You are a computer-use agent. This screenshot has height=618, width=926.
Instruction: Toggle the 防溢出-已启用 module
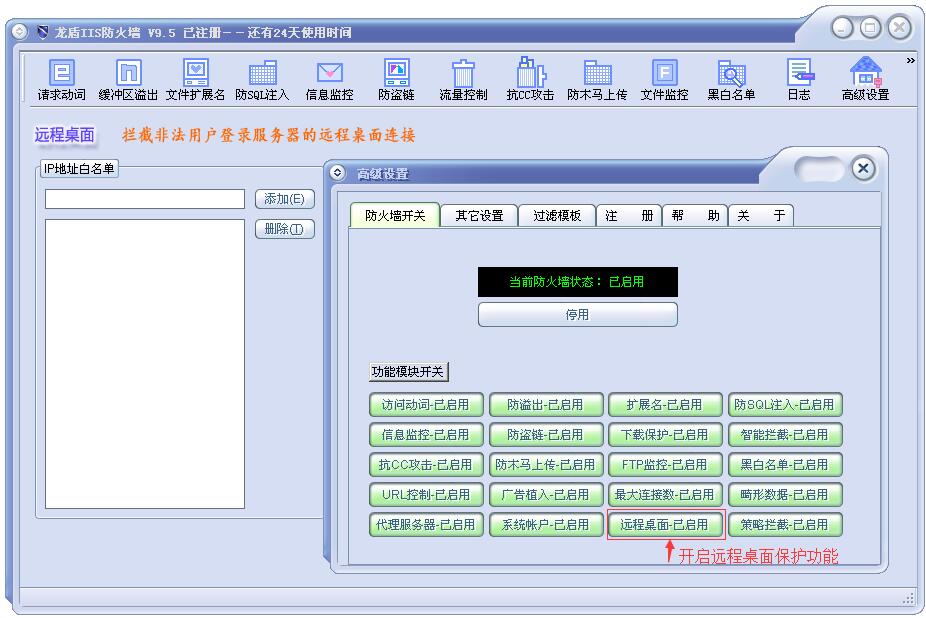[546, 405]
